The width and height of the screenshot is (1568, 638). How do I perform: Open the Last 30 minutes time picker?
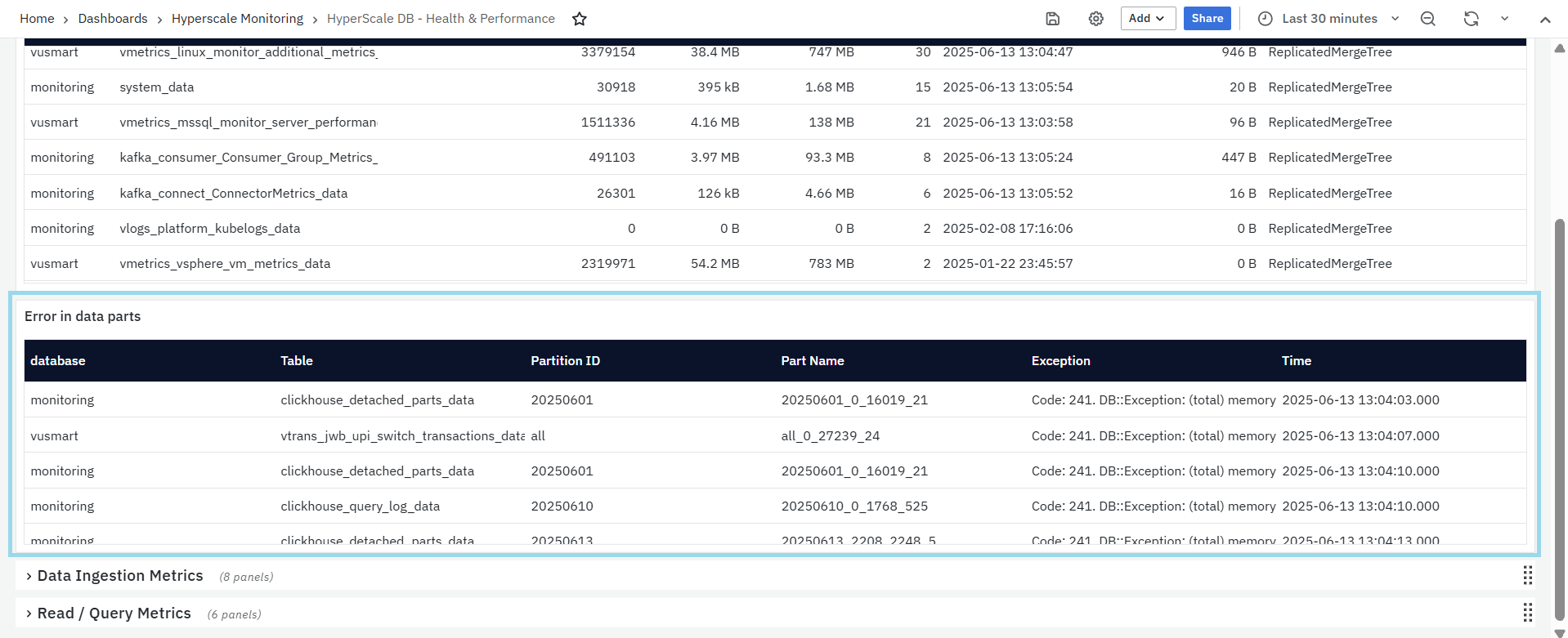click(1328, 19)
